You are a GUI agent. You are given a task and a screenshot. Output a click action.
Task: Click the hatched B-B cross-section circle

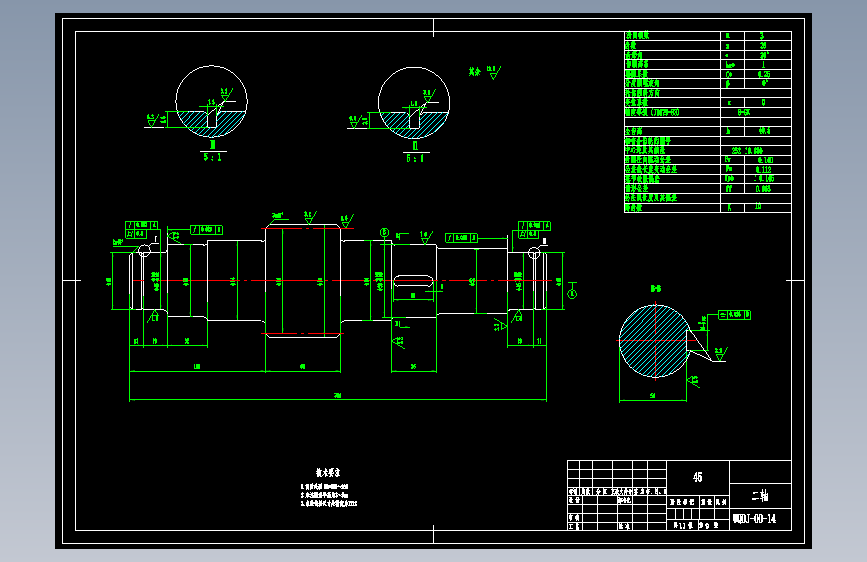pos(655,341)
